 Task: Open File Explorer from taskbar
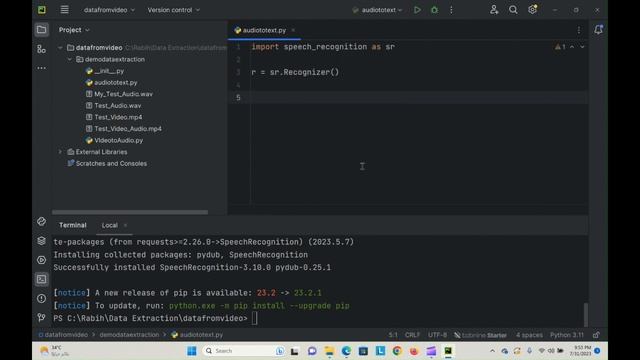pos(329,351)
